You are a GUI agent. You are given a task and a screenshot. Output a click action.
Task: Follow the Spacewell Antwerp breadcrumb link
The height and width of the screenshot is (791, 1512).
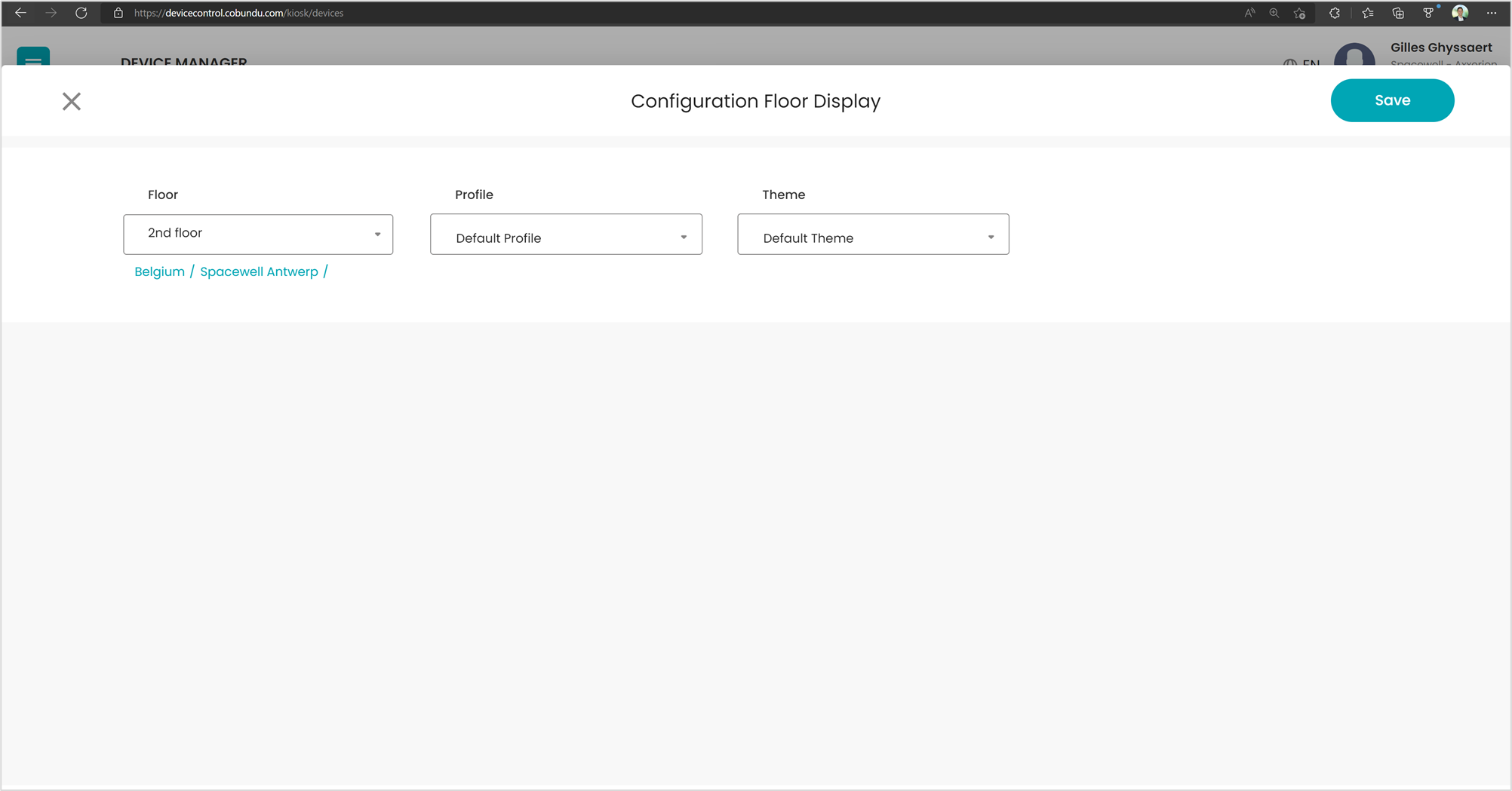click(x=259, y=271)
